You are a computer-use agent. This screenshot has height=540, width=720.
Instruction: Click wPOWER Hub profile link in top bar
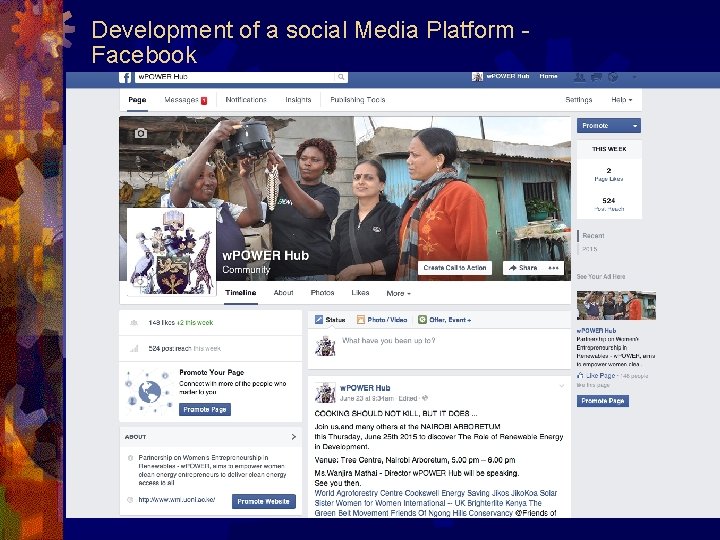pyautogui.click(x=501, y=76)
